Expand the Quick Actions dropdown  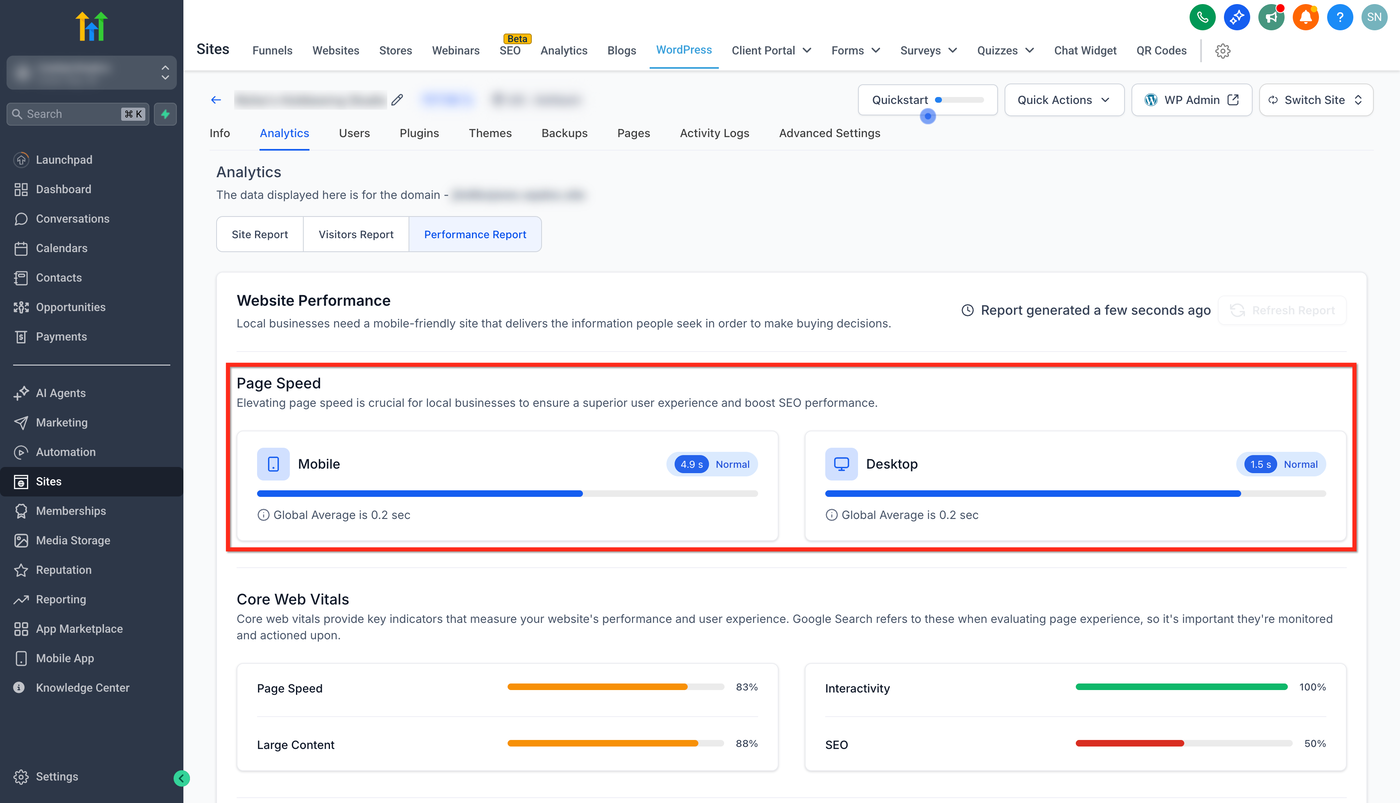point(1064,100)
